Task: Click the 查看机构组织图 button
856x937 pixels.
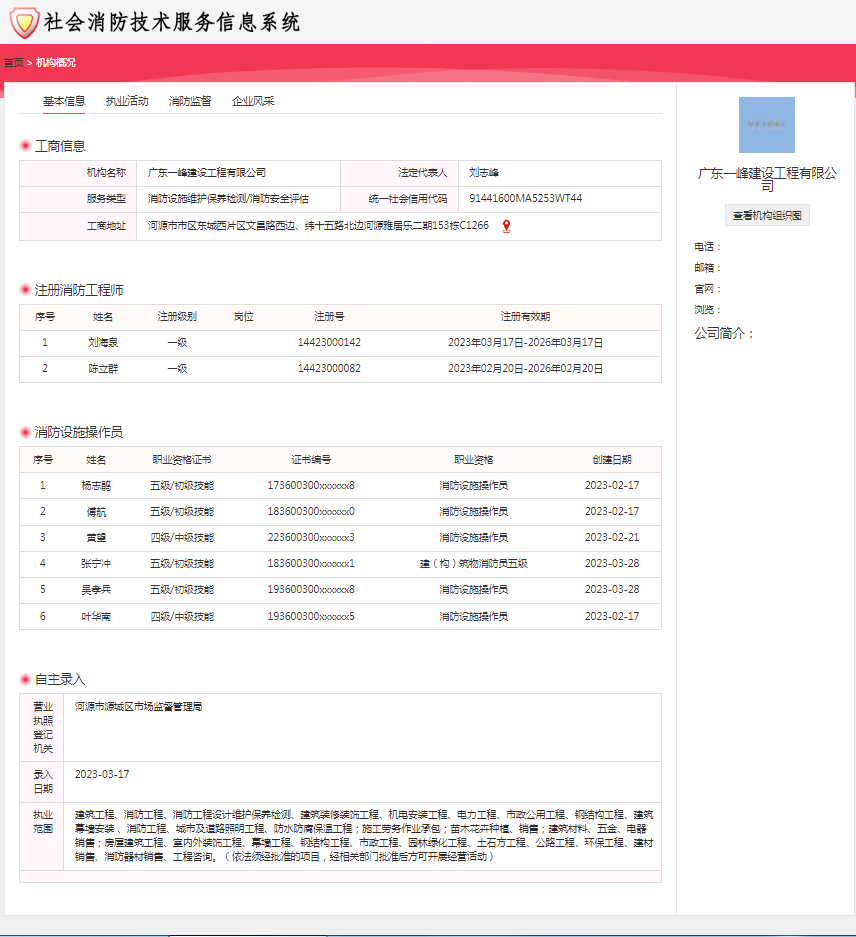Action: (x=767, y=214)
